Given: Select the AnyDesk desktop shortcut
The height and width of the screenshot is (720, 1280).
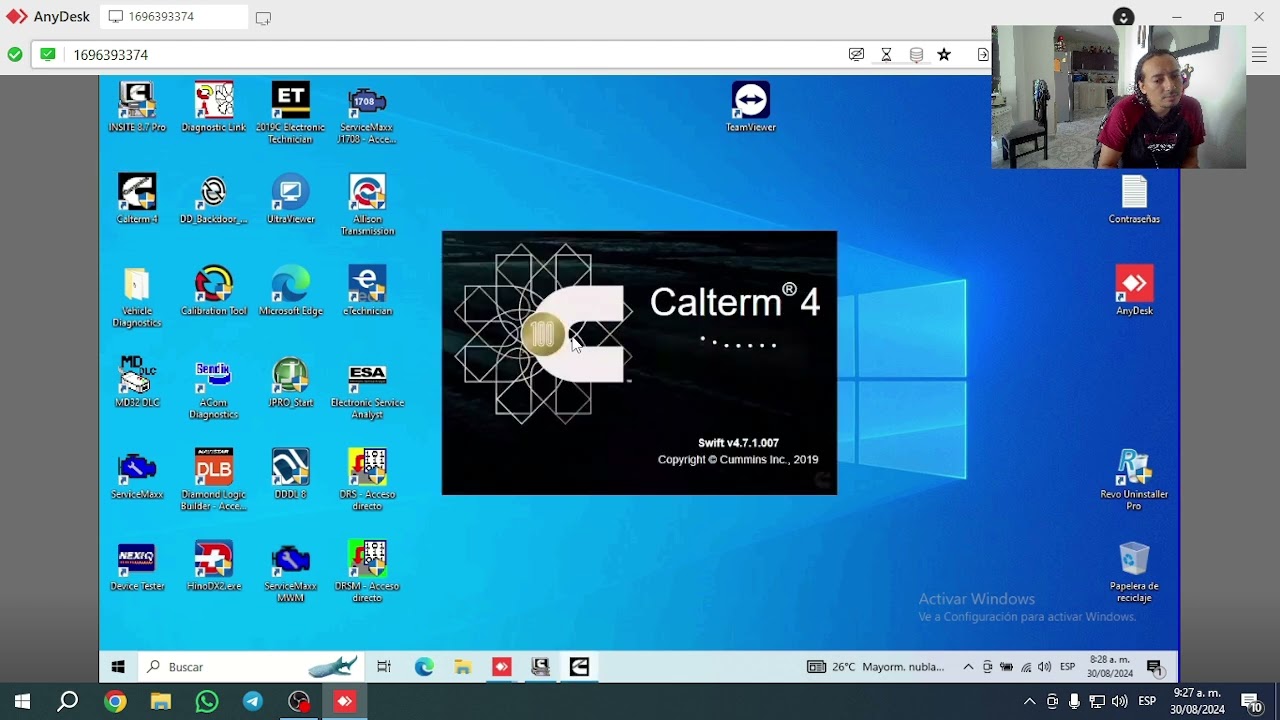Looking at the screenshot, I should (1134, 291).
